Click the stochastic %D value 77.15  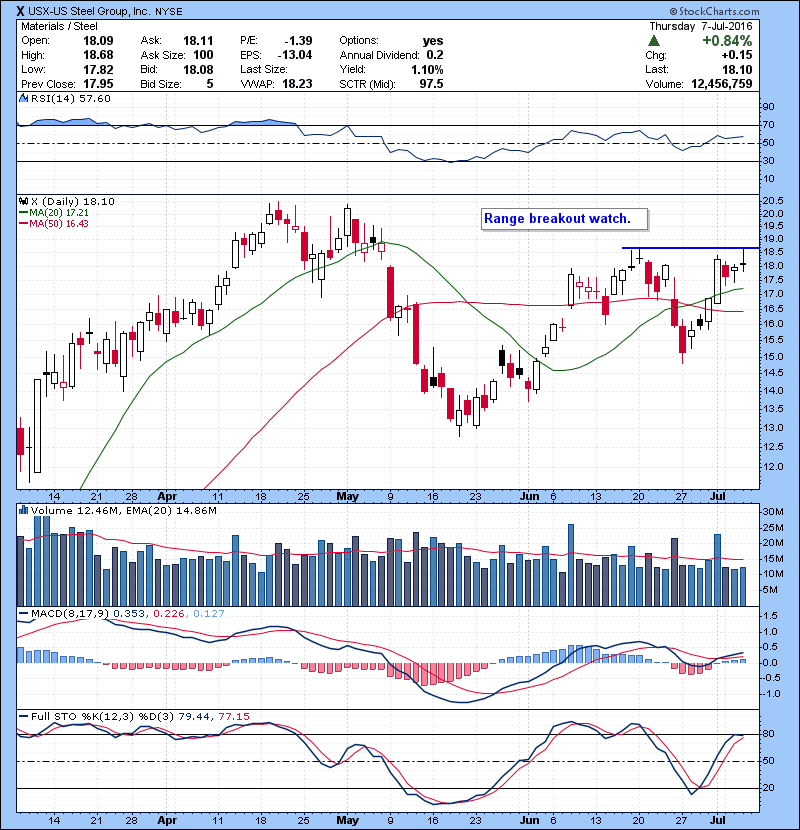[x=234, y=716]
